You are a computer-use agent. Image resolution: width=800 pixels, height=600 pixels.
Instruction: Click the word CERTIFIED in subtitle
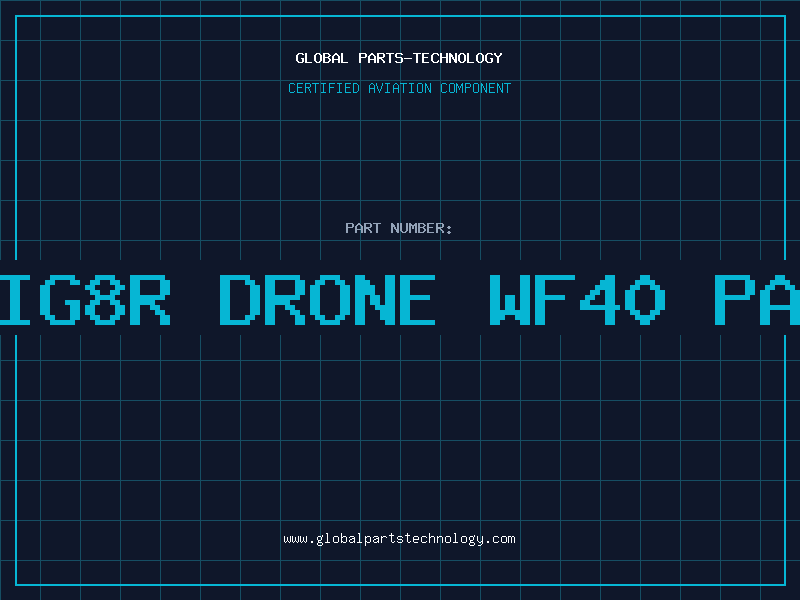324,88
